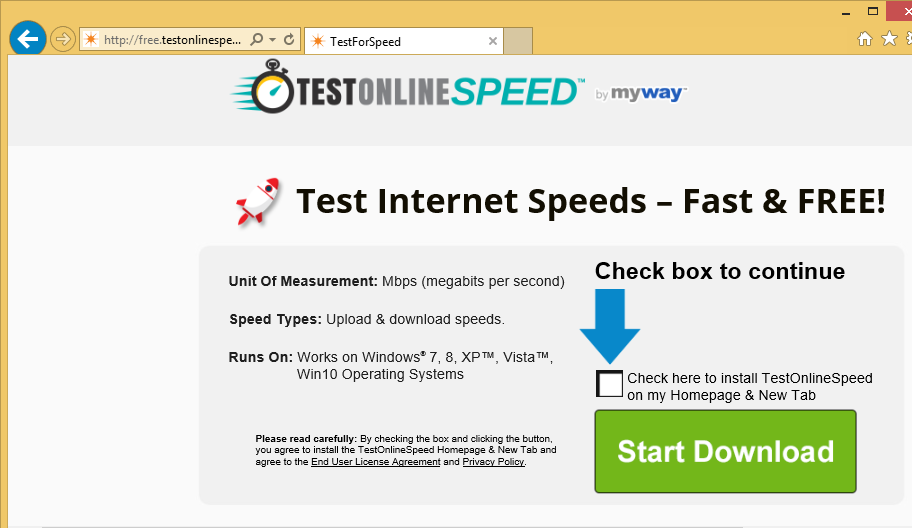912x528 pixels.
Task: Expand the address bar dropdown arrow
Action: click(271, 40)
